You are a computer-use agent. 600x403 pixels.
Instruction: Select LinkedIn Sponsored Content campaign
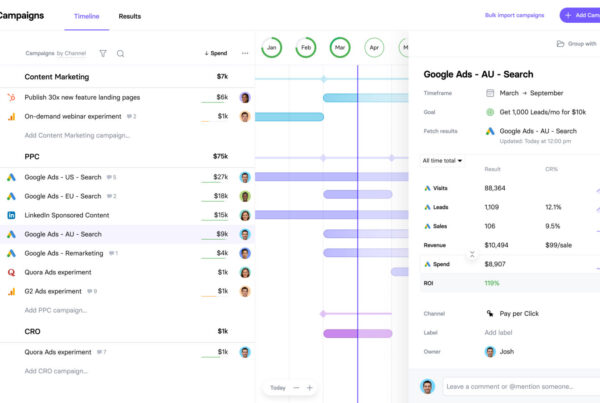click(67, 215)
